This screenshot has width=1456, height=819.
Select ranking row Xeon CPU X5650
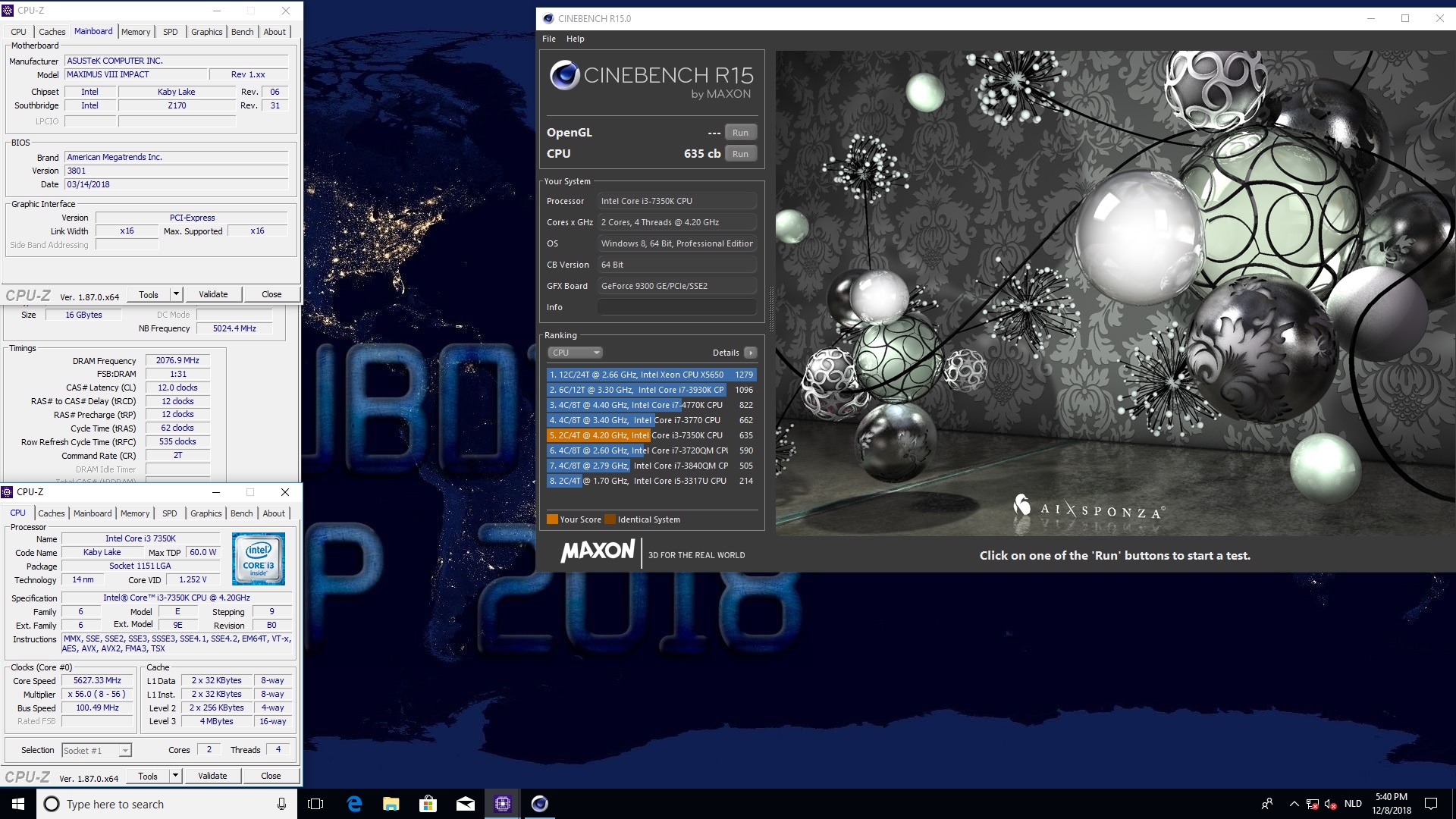651,375
